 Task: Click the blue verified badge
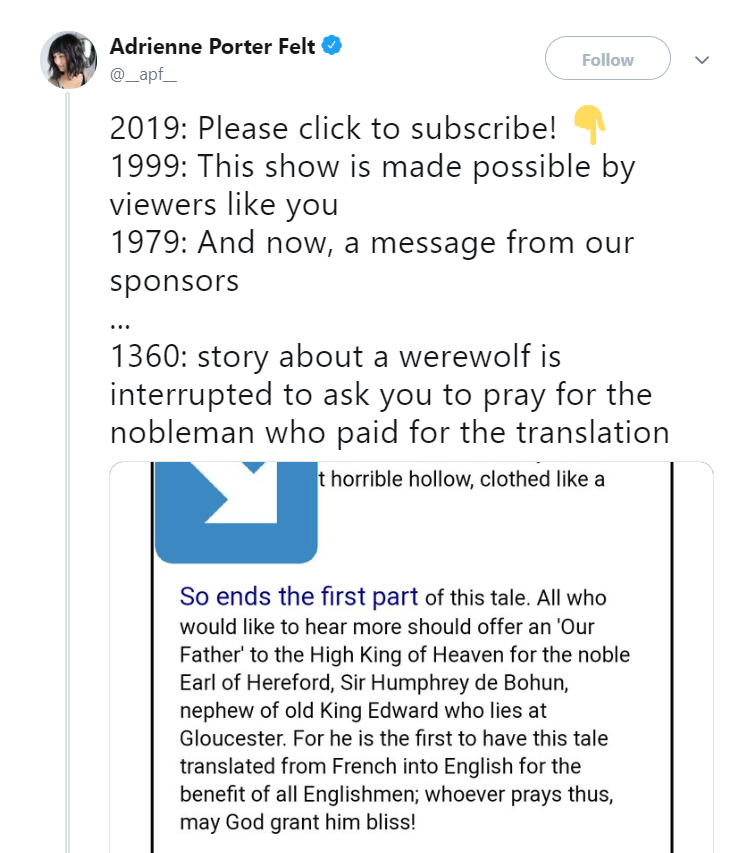333,46
